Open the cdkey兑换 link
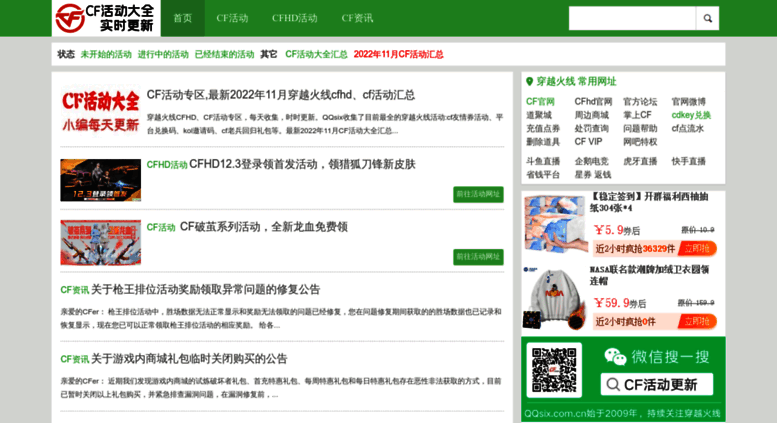This screenshot has height=423, width=777. (691, 115)
